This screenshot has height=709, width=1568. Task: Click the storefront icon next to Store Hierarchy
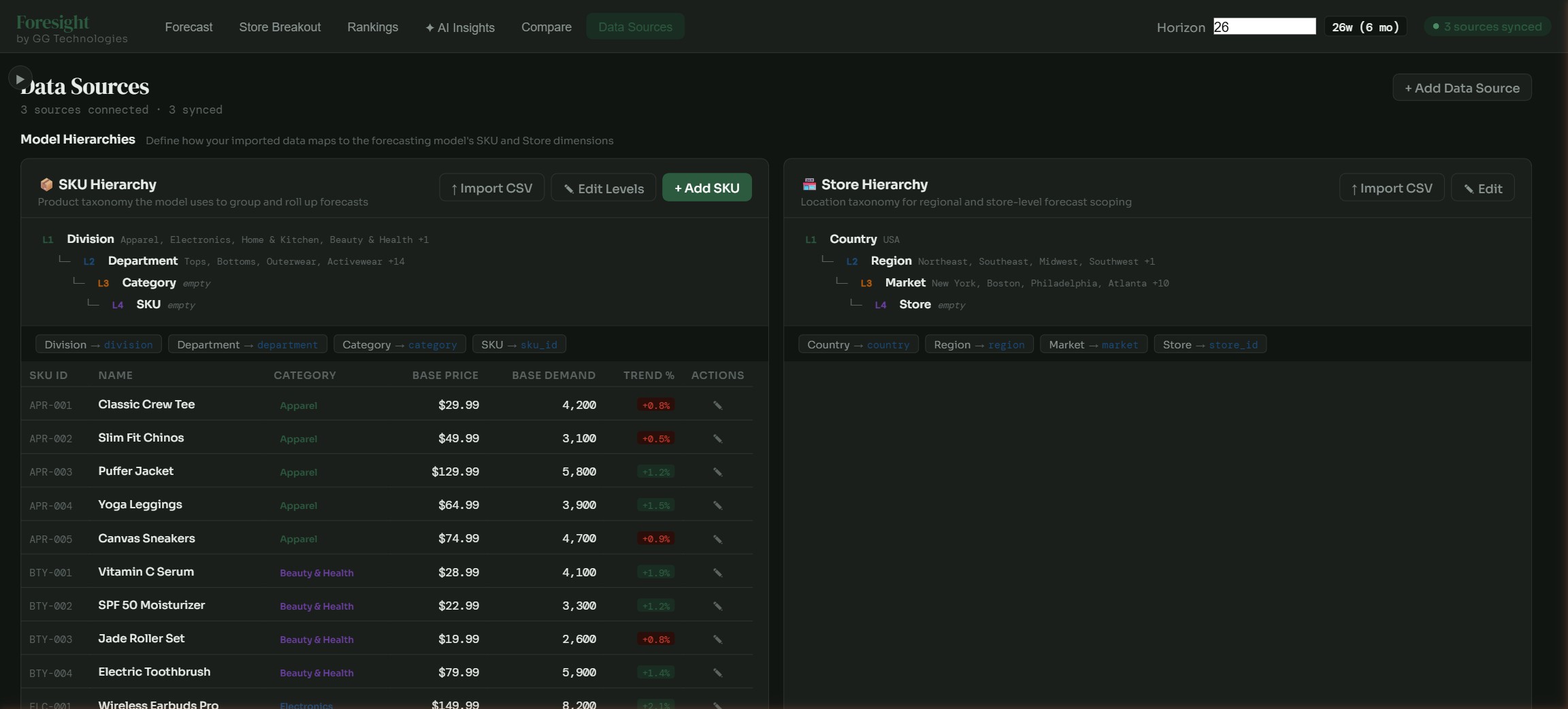point(808,184)
